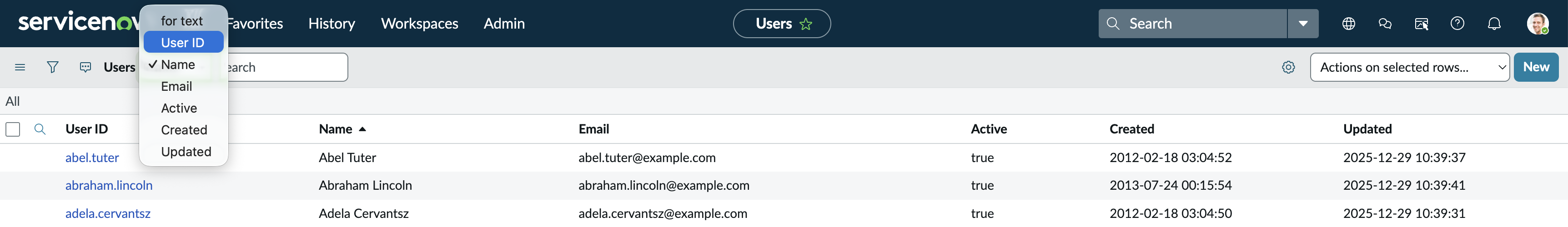Viewport: 1568px width, 227px height.
Task: Choose Email option in the dropdown list
Action: coord(176,86)
